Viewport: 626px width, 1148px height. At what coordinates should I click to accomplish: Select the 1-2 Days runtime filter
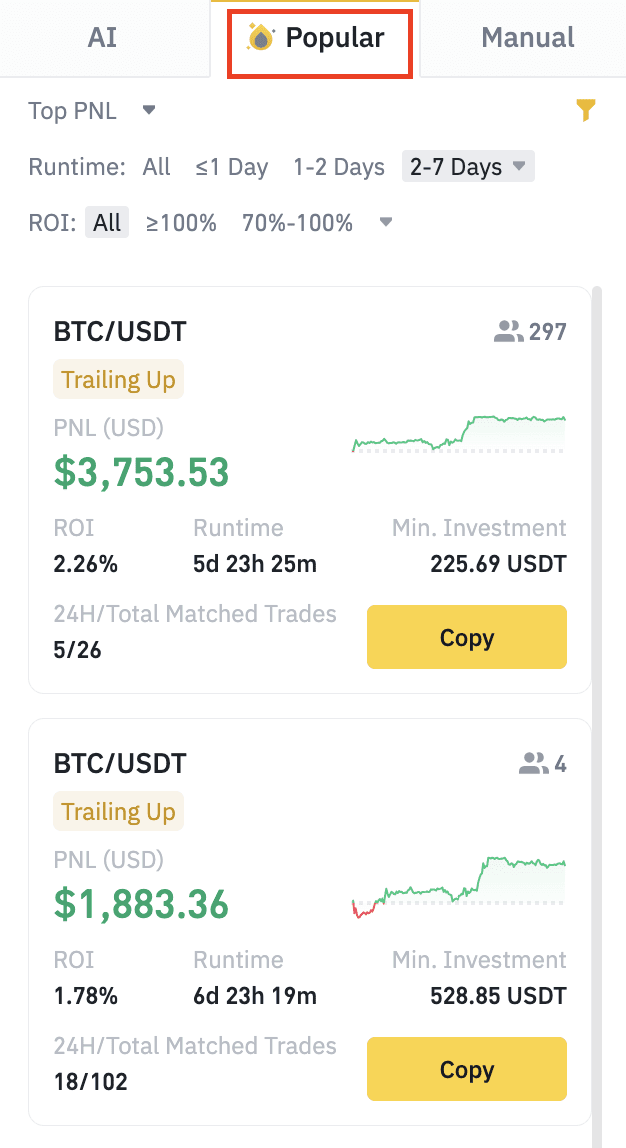point(338,167)
